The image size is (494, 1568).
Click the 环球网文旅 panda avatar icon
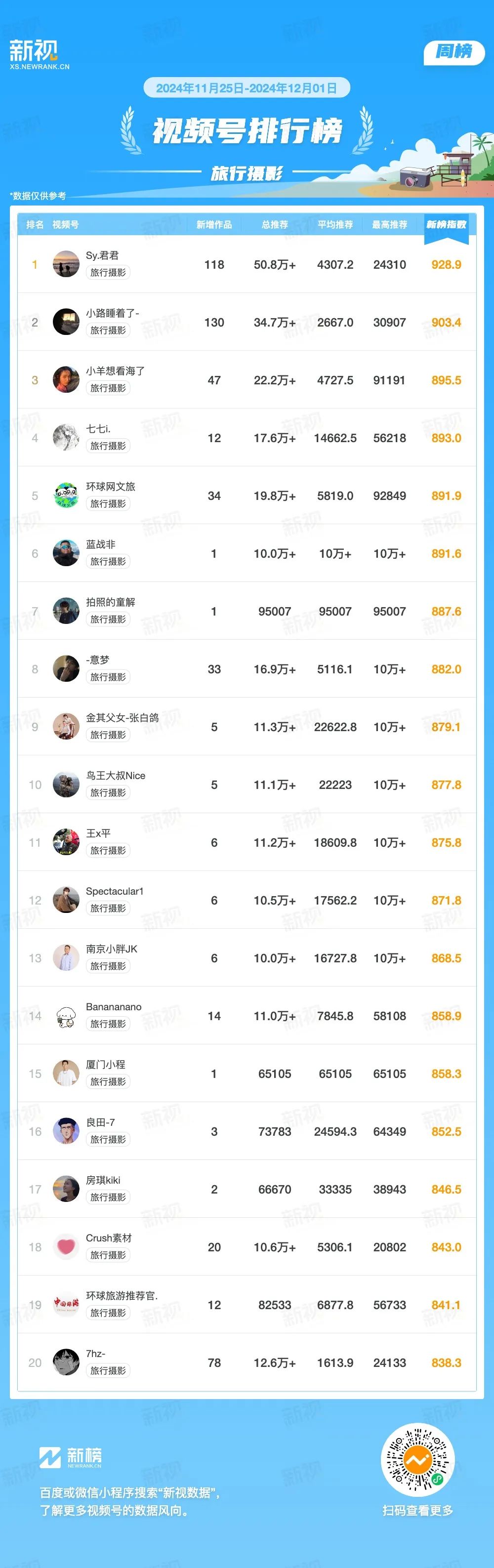[x=66, y=495]
